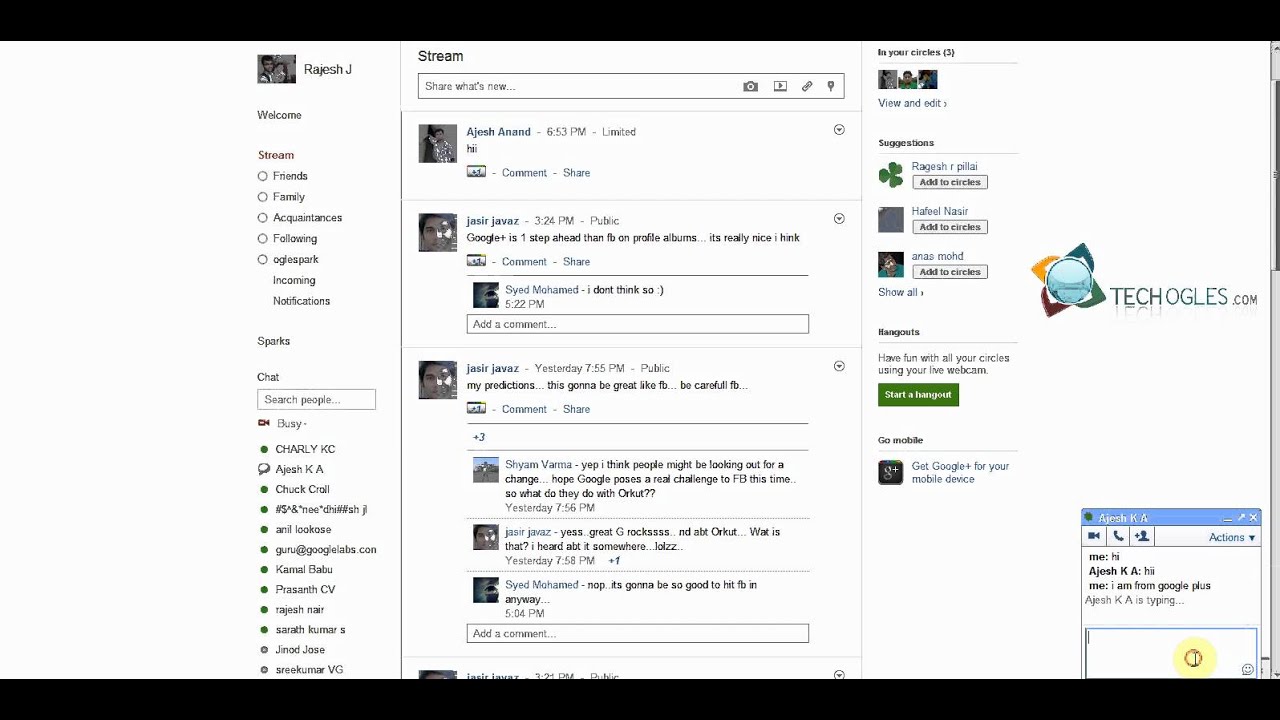Click Comment link under Ajesh Anand's post
This screenshot has height=720, width=1280.
tap(524, 173)
